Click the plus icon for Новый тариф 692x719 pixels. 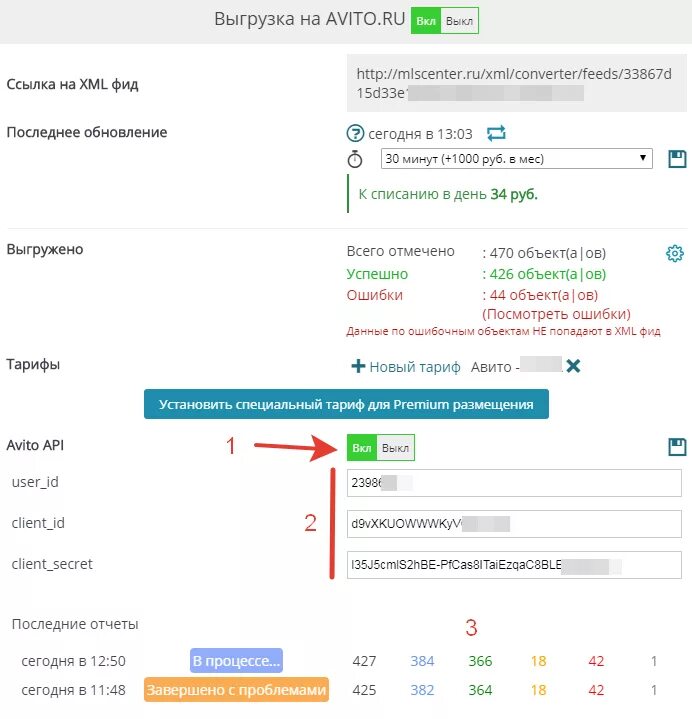click(x=358, y=366)
